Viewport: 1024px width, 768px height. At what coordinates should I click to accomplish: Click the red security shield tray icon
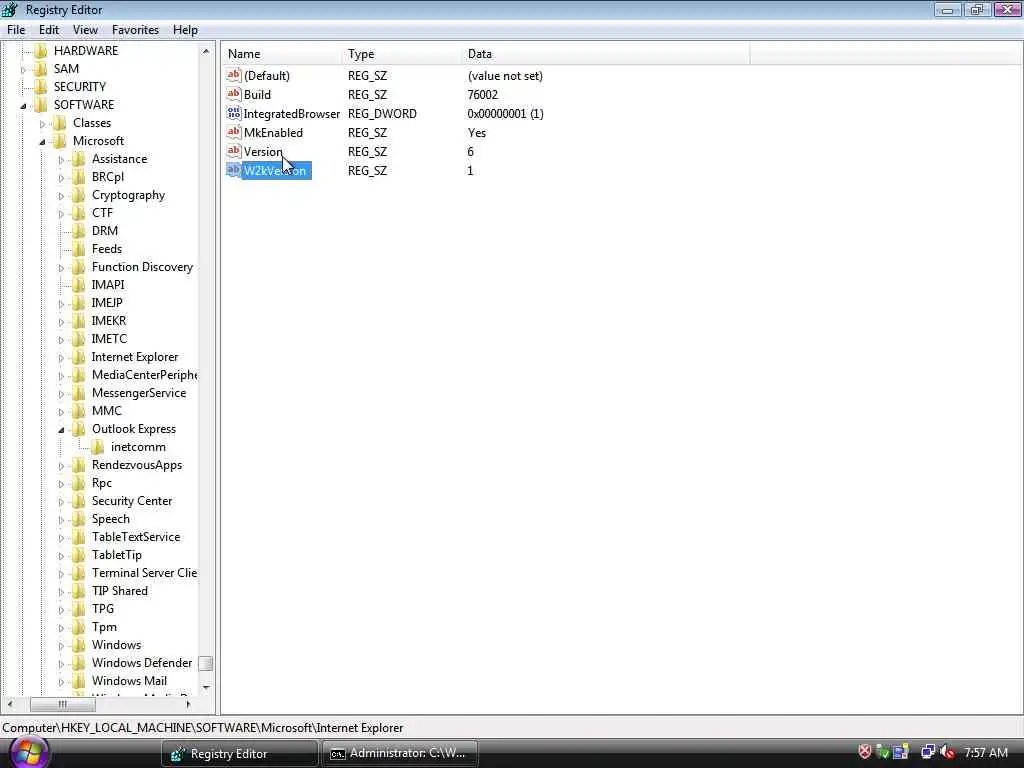[865, 752]
